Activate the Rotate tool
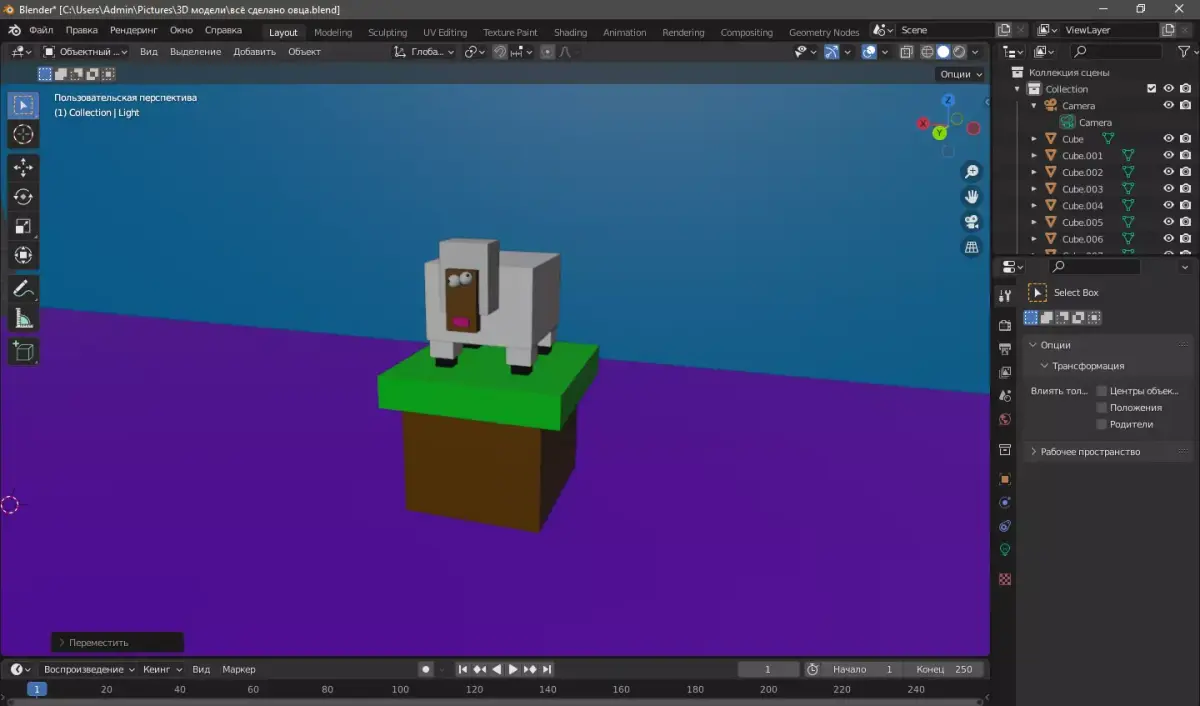This screenshot has height=706, width=1200. click(x=24, y=197)
